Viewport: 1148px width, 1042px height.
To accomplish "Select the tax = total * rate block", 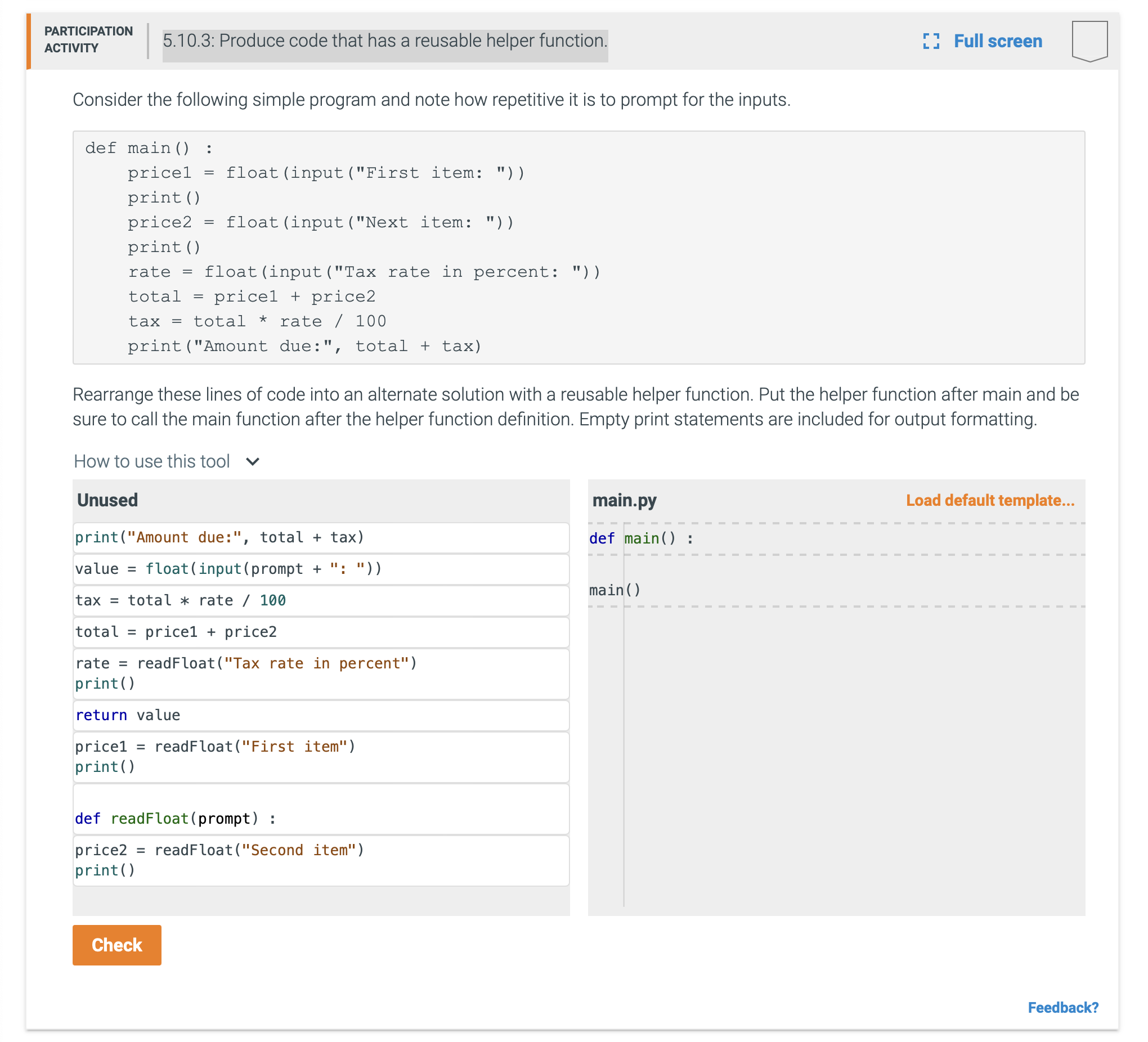I will click(x=321, y=600).
